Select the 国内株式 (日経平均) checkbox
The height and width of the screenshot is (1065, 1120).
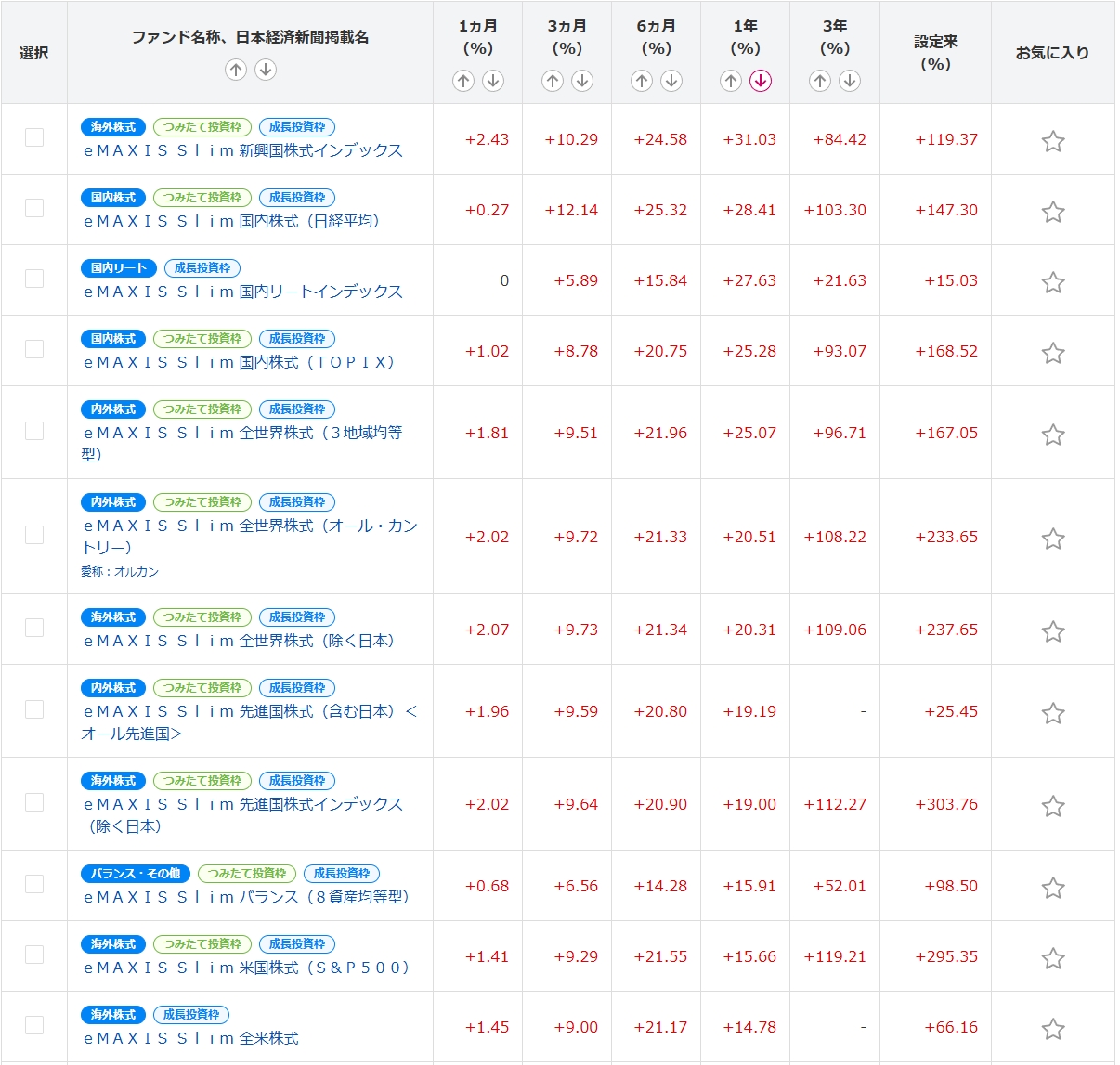click(34, 208)
